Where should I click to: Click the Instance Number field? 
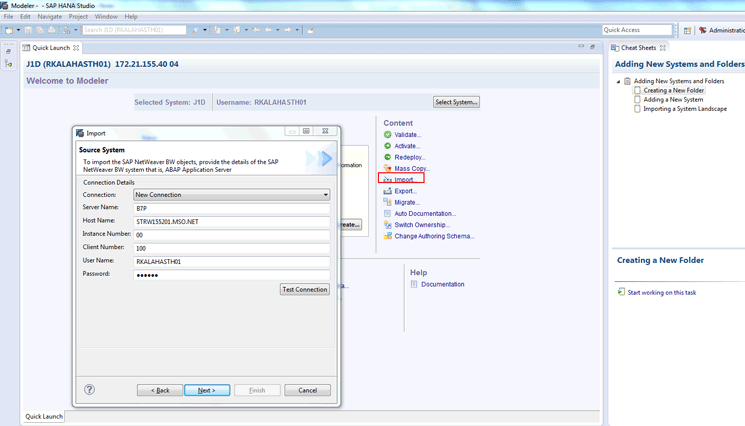pyautogui.click(x=231, y=235)
